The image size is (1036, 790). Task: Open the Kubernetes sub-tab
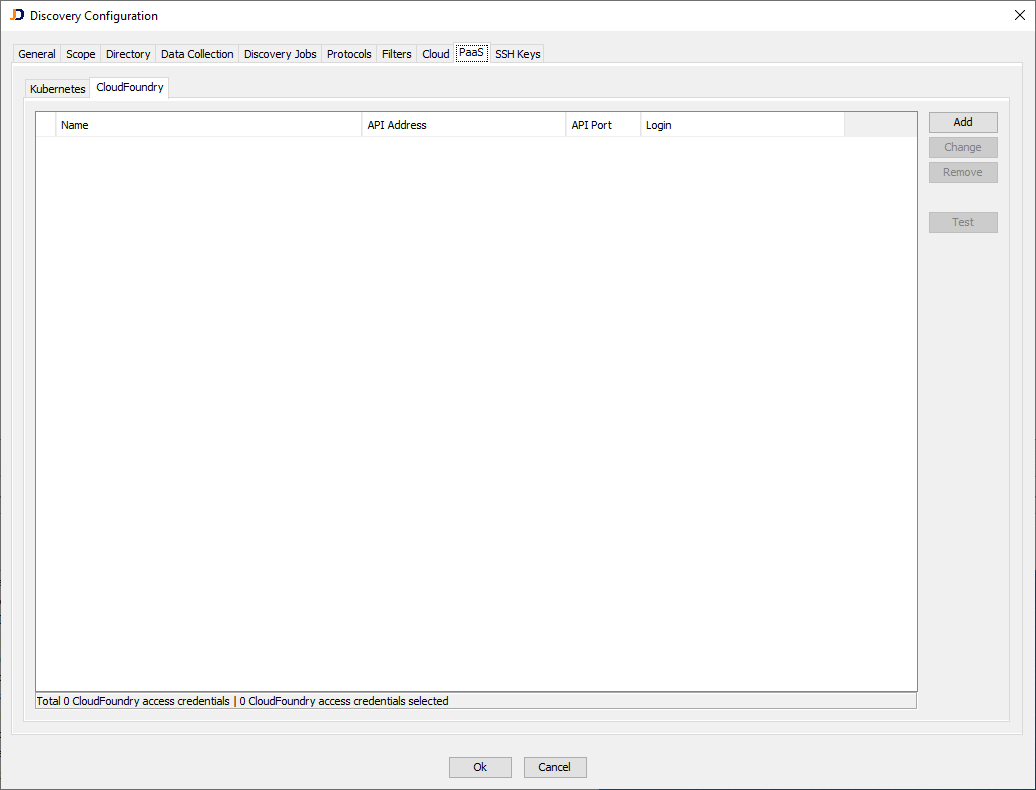pyautogui.click(x=57, y=88)
